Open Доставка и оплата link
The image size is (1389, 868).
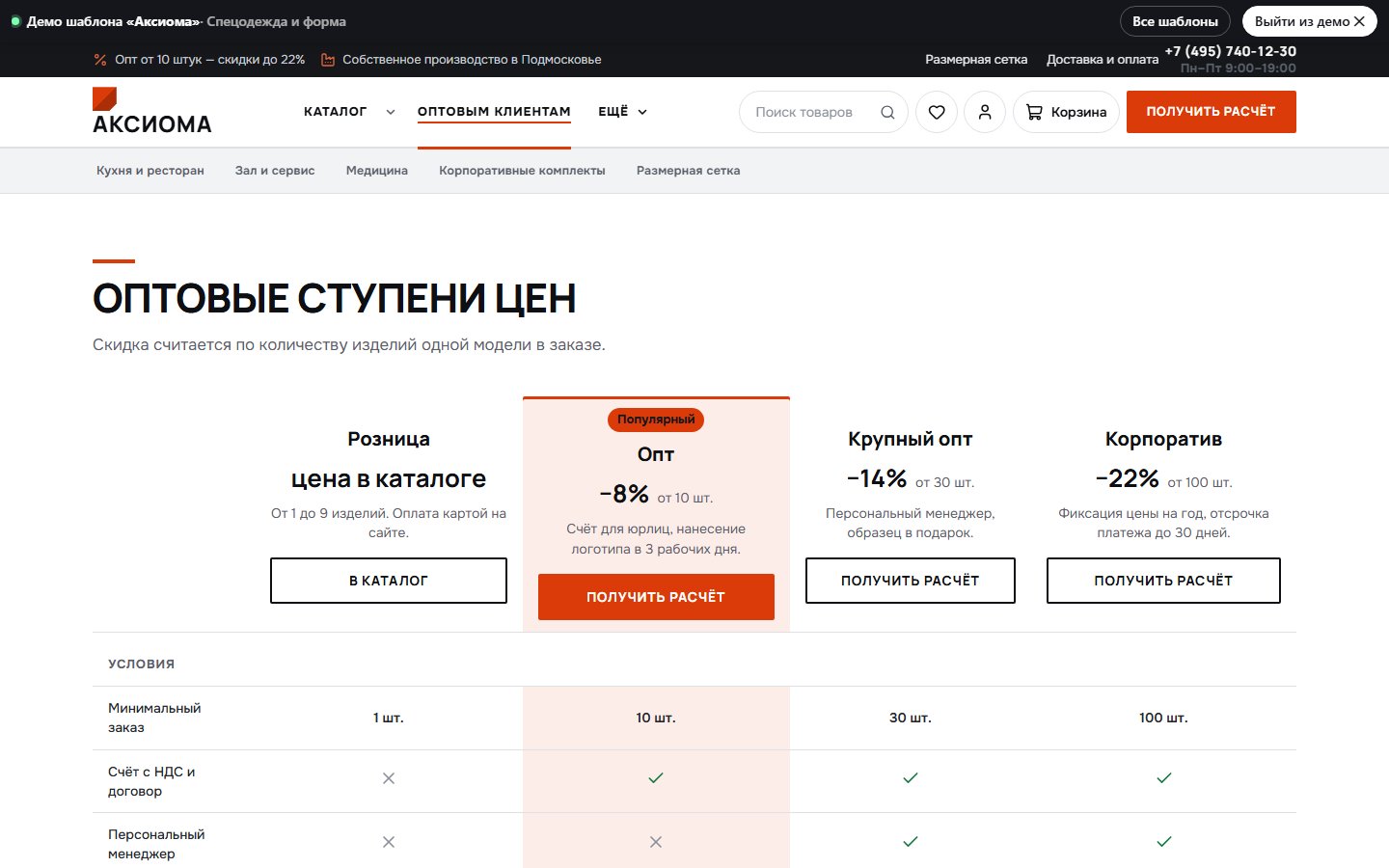1103,60
